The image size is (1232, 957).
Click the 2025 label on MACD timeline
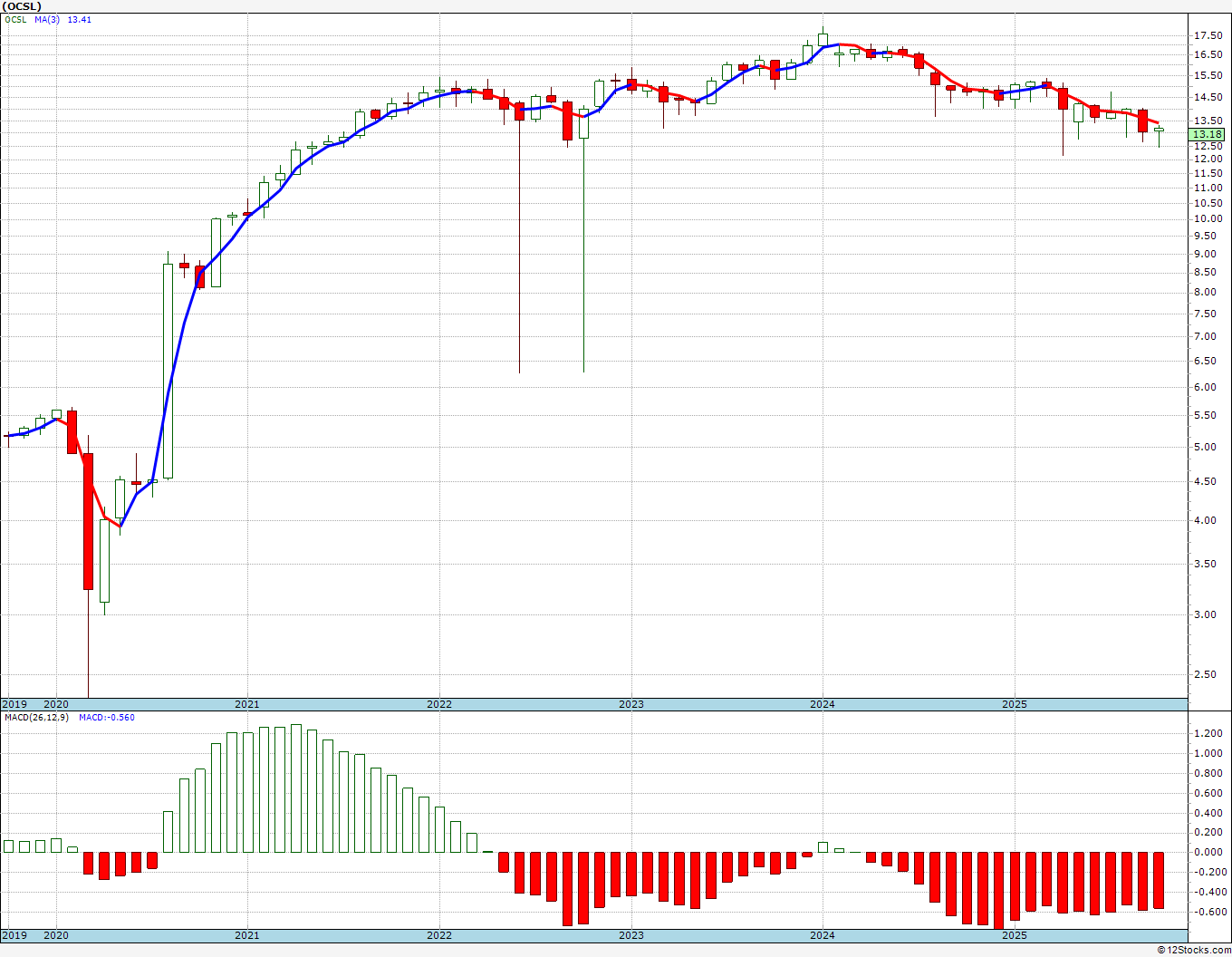[1015, 935]
